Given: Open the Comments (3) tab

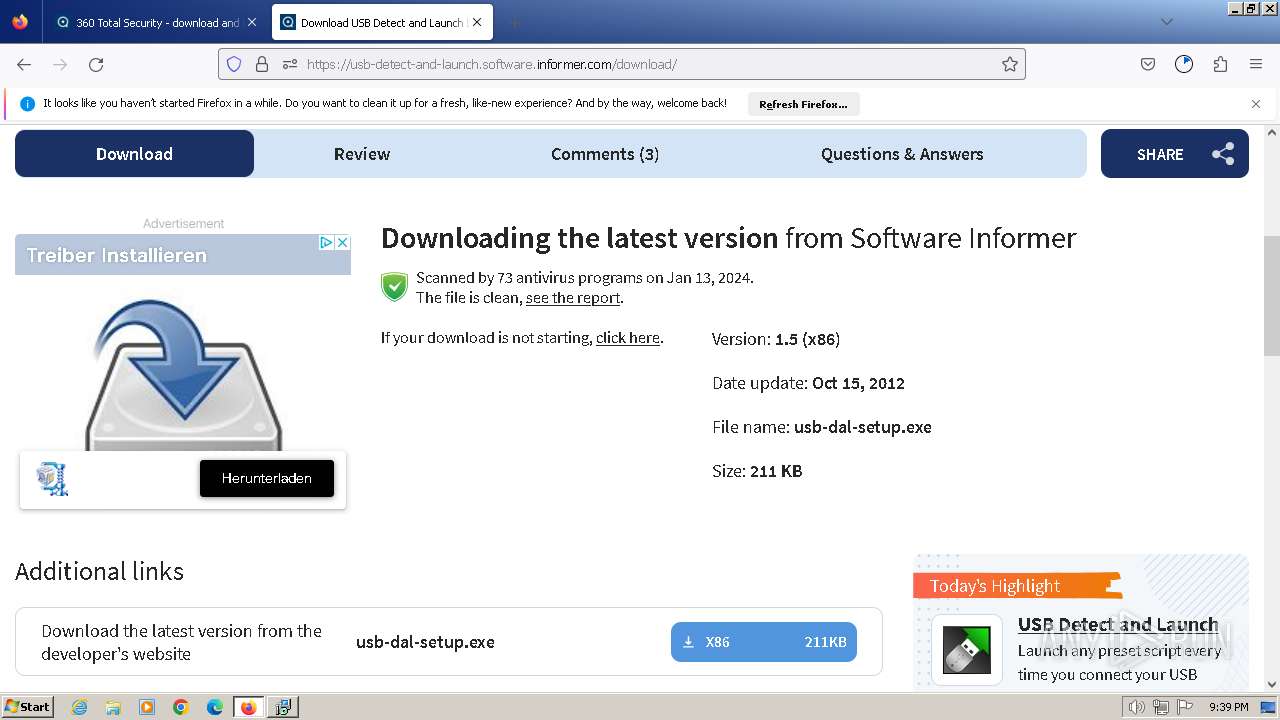Looking at the screenshot, I should click(605, 154).
